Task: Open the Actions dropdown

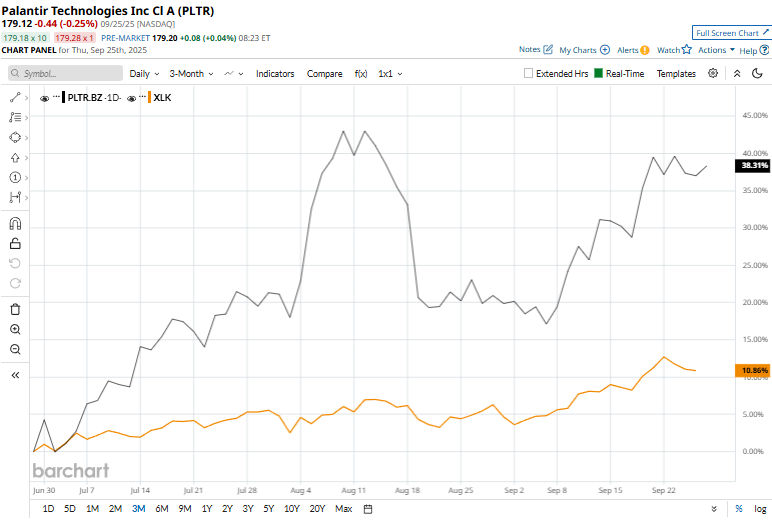Action: coord(716,50)
